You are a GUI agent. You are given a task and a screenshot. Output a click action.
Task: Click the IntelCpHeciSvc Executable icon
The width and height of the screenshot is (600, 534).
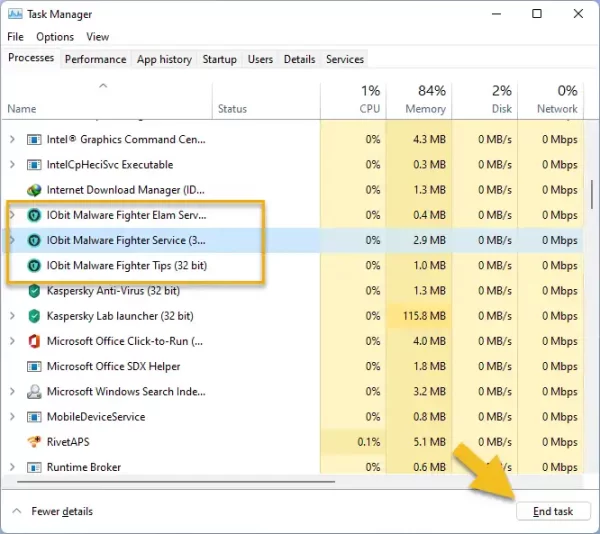(x=34, y=165)
